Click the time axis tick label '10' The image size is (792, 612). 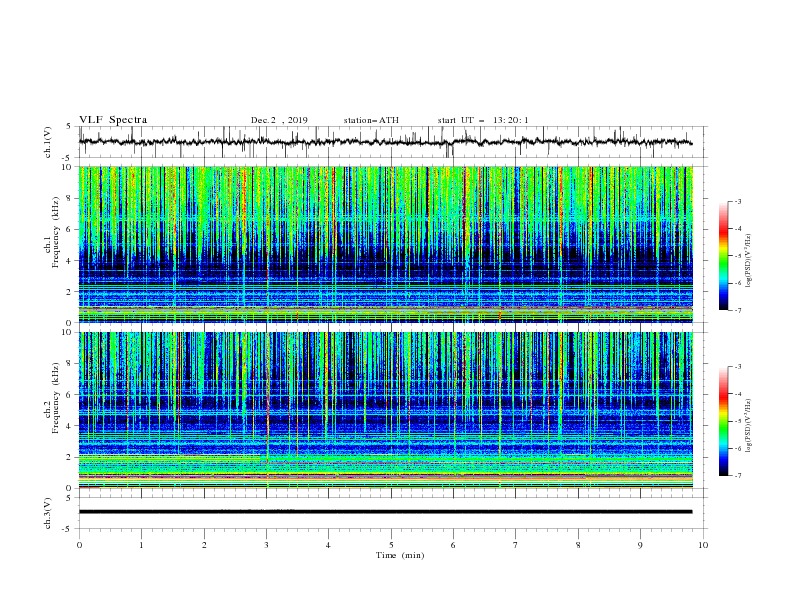coord(703,545)
